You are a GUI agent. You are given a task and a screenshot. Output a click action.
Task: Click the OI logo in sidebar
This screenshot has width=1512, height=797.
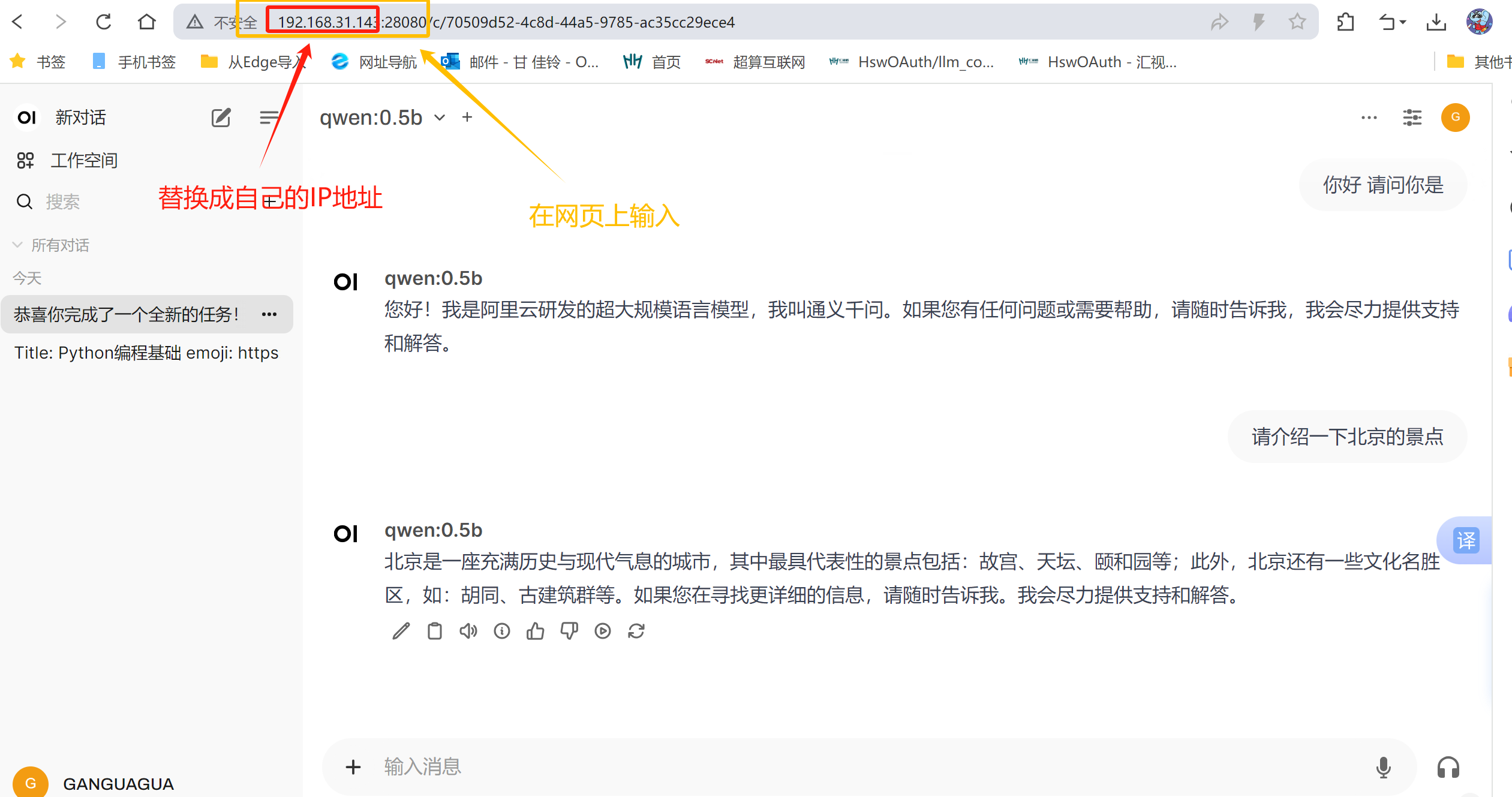click(27, 118)
